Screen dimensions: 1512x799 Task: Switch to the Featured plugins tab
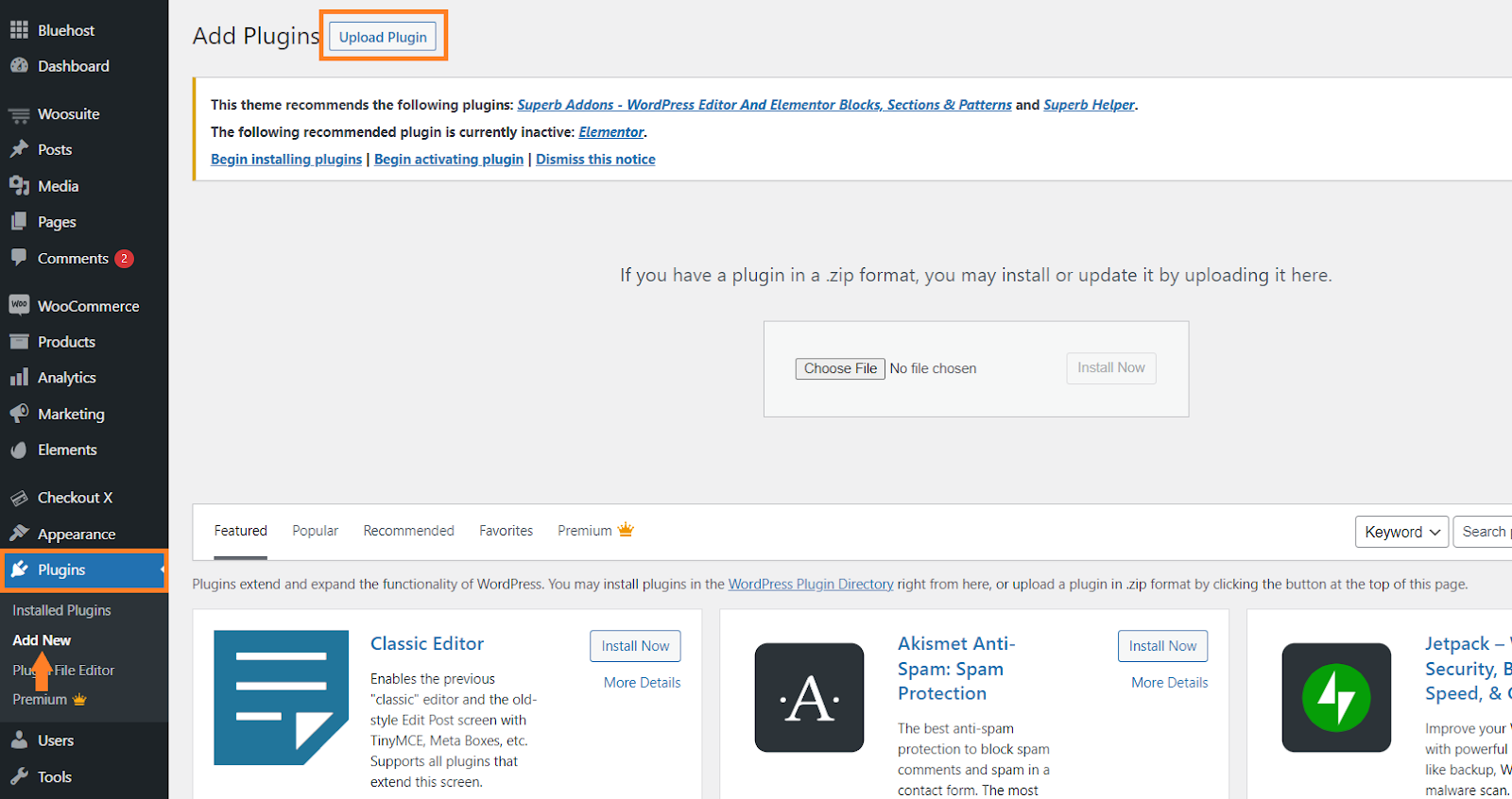coord(241,531)
